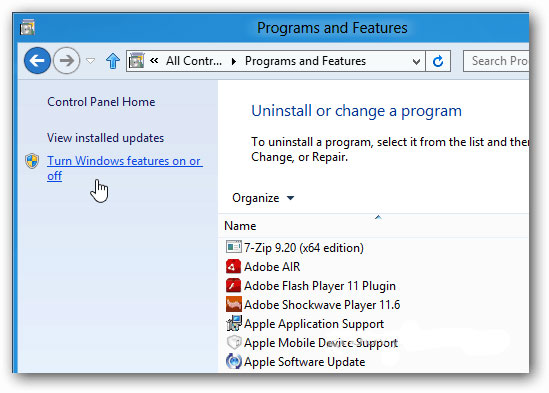Click the Search Programs input field
The width and height of the screenshot is (549, 393).
pyautogui.click(x=496, y=61)
